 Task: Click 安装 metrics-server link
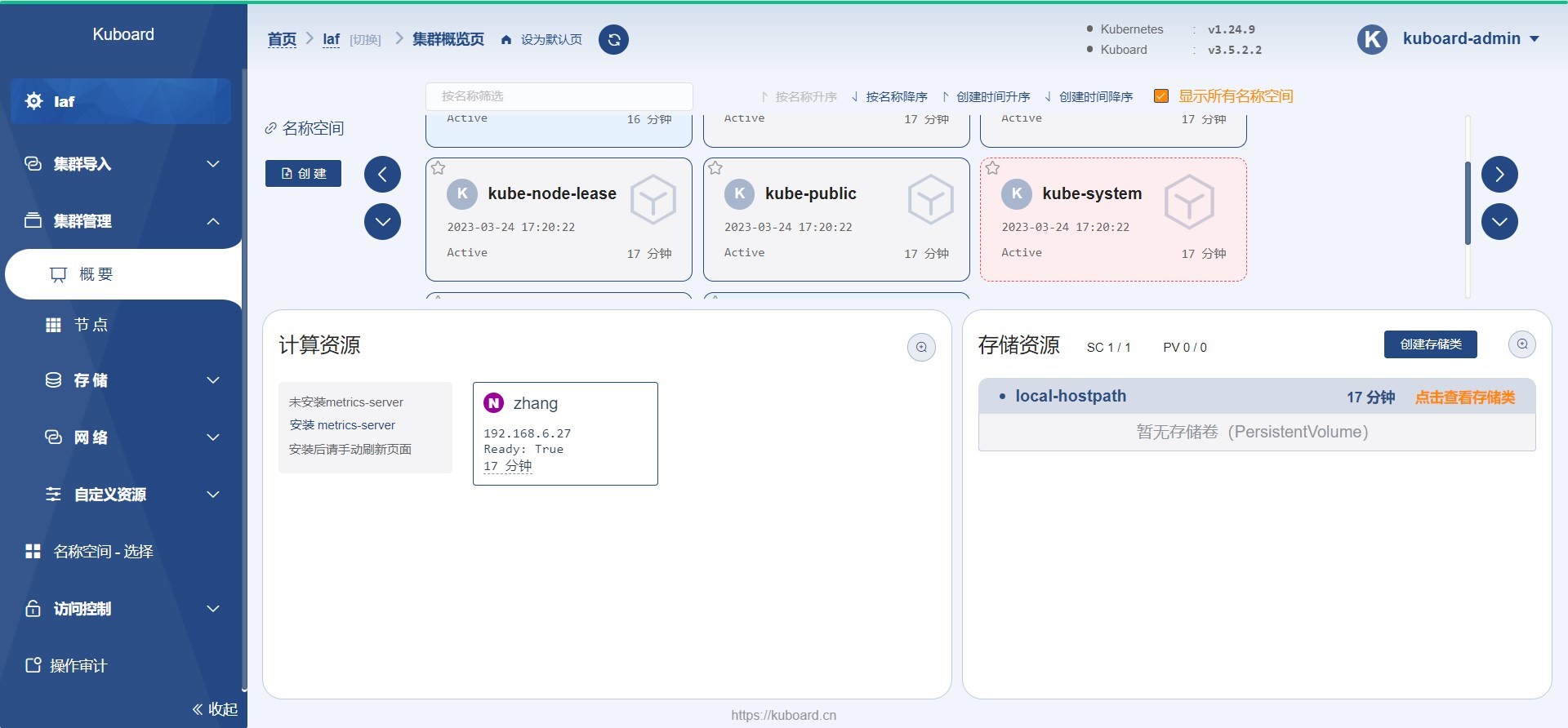click(x=342, y=425)
